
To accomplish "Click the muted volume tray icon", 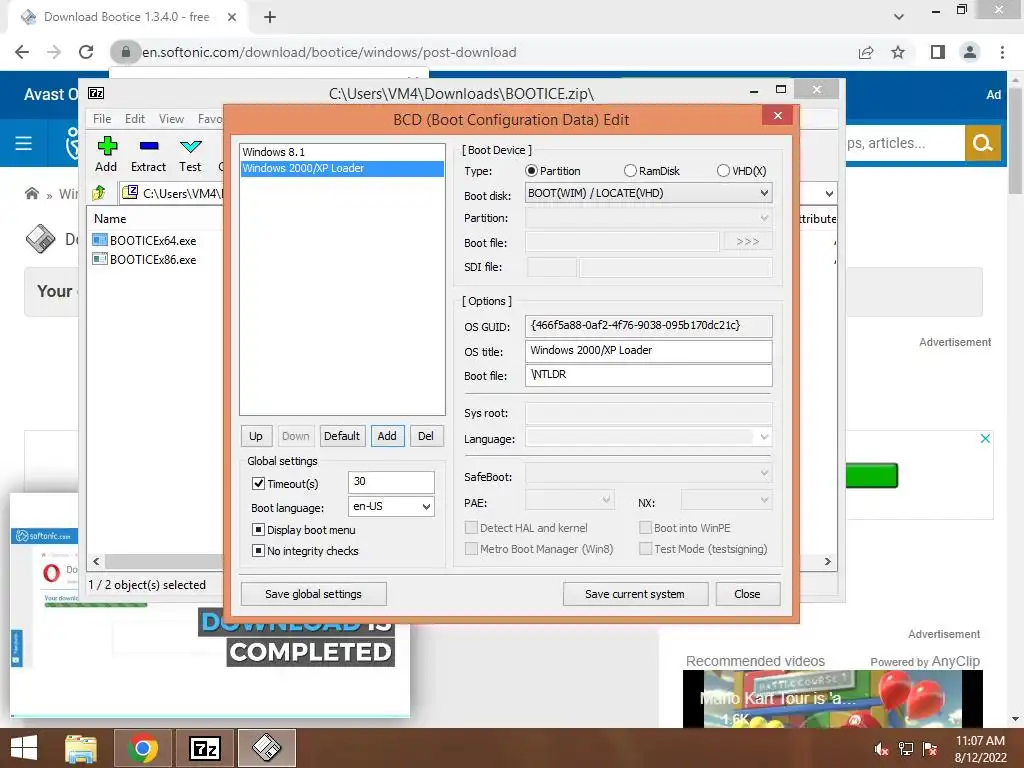I will coord(881,749).
